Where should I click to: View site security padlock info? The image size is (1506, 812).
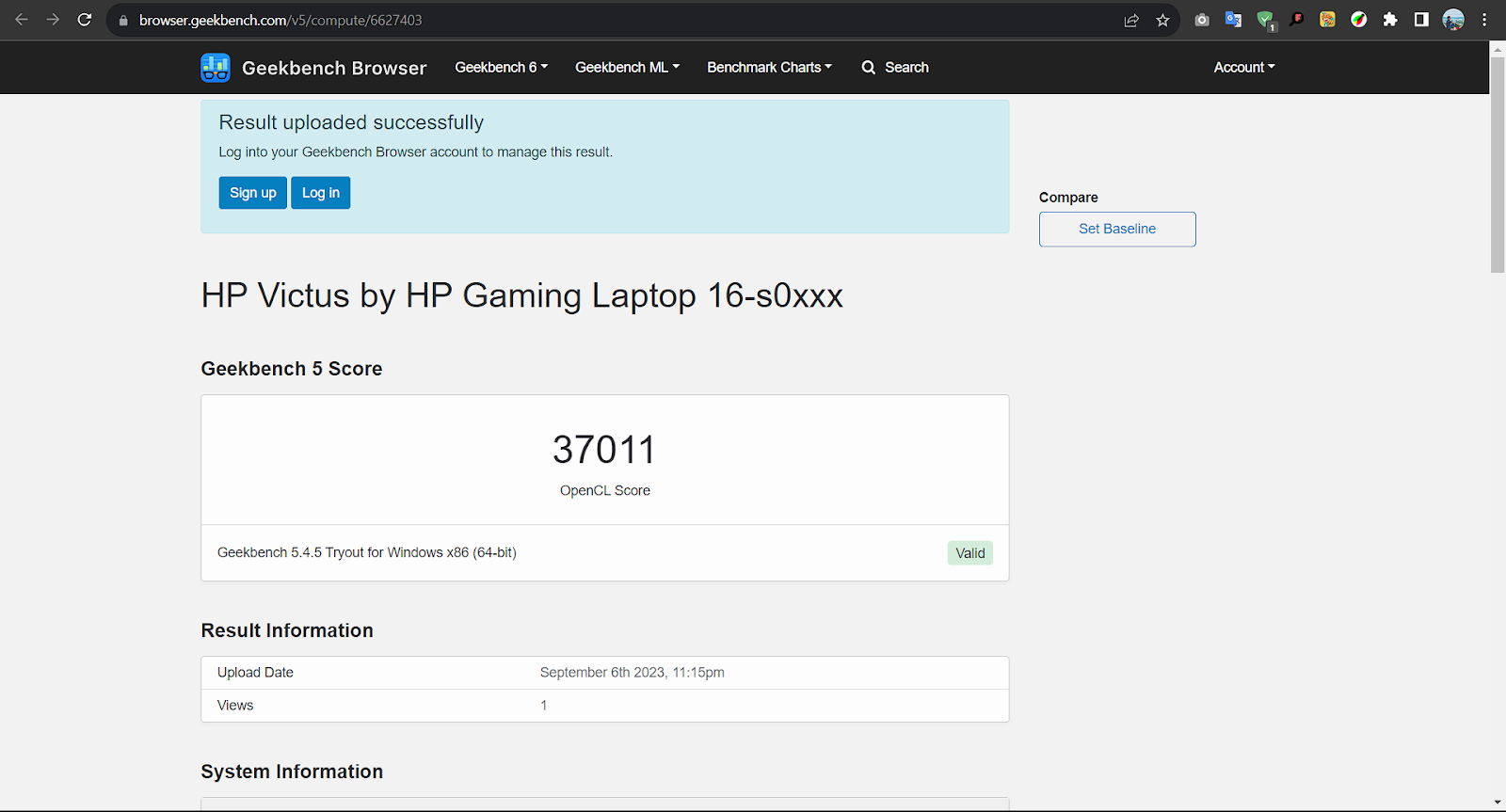click(x=123, y=20)
